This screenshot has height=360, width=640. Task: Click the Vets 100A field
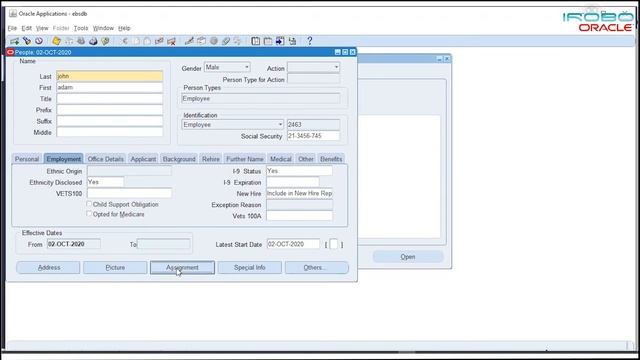300,216
